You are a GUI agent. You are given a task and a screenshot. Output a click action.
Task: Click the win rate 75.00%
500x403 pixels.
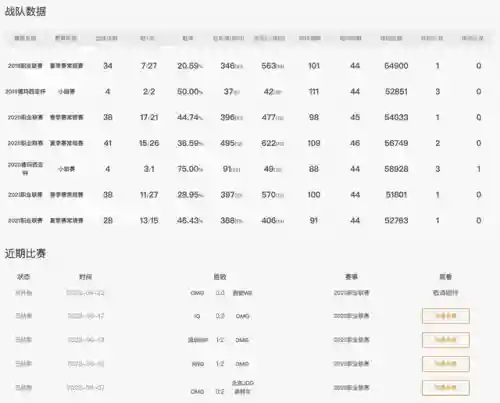point(190,169)
